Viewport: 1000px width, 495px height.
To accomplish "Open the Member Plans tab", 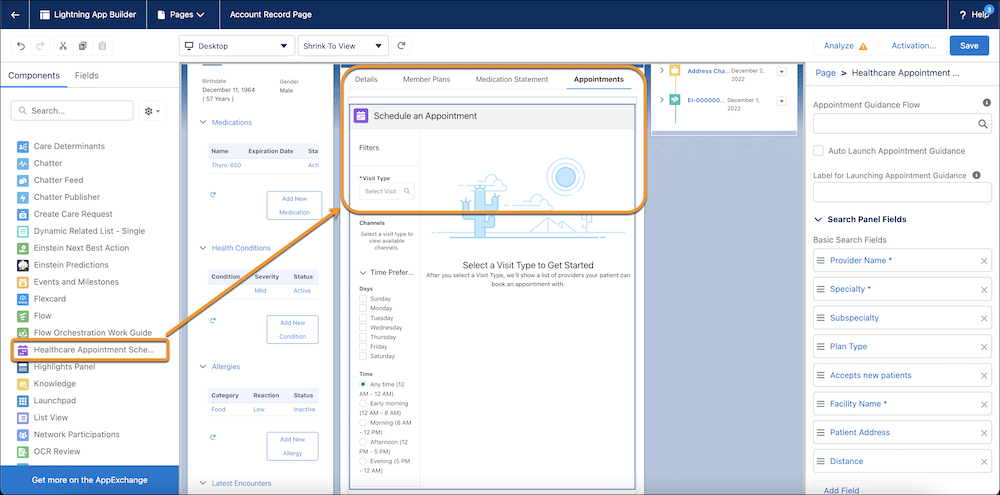I will pos(427,80).
